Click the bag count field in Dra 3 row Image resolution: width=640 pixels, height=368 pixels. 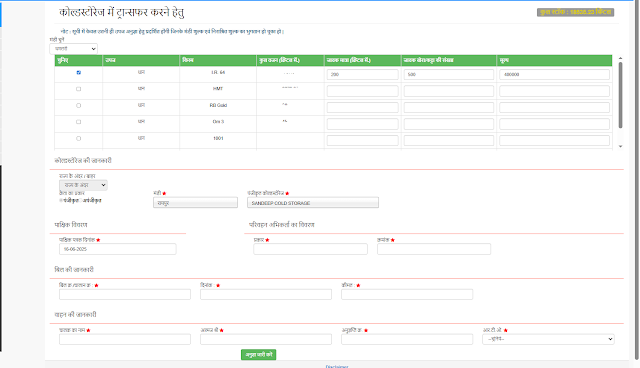click(449, 124)
